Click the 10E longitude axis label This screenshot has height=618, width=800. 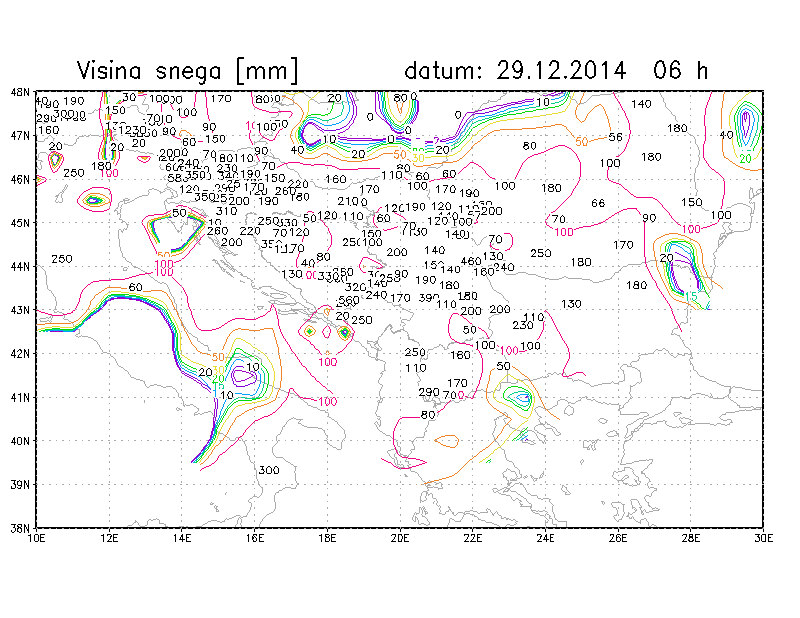click(36, 538)
